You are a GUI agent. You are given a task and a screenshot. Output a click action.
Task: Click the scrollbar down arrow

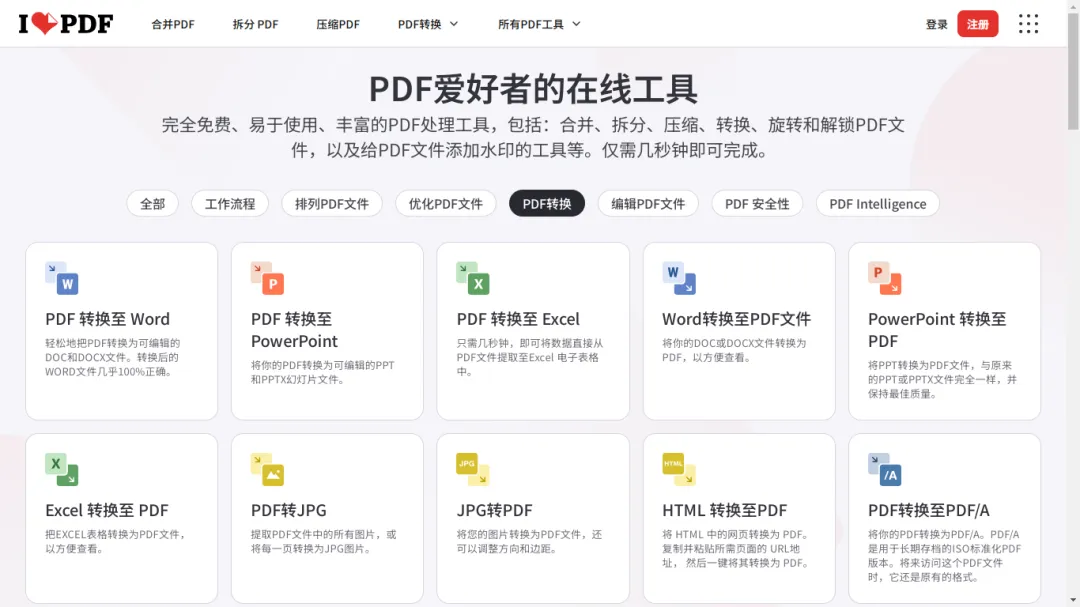[1073, 601]
